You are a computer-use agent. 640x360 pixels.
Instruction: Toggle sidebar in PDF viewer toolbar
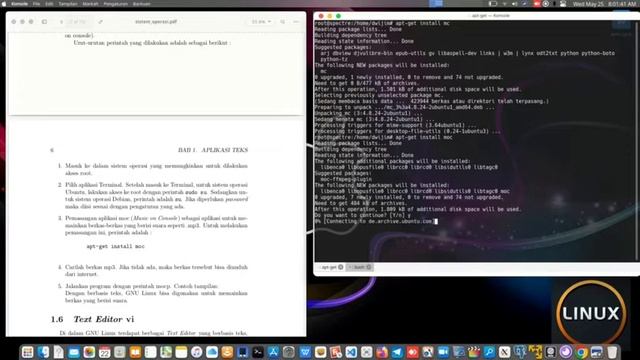[44, 22]
